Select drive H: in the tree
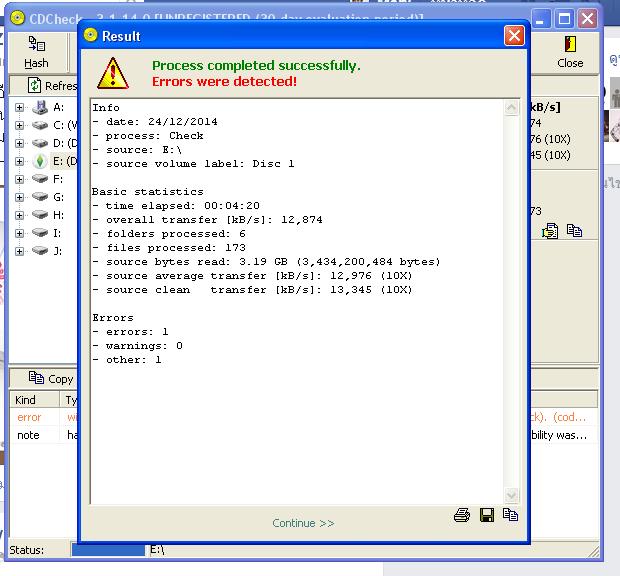Image resolution: width=620 pixels, height=576 pixels. 58,215
